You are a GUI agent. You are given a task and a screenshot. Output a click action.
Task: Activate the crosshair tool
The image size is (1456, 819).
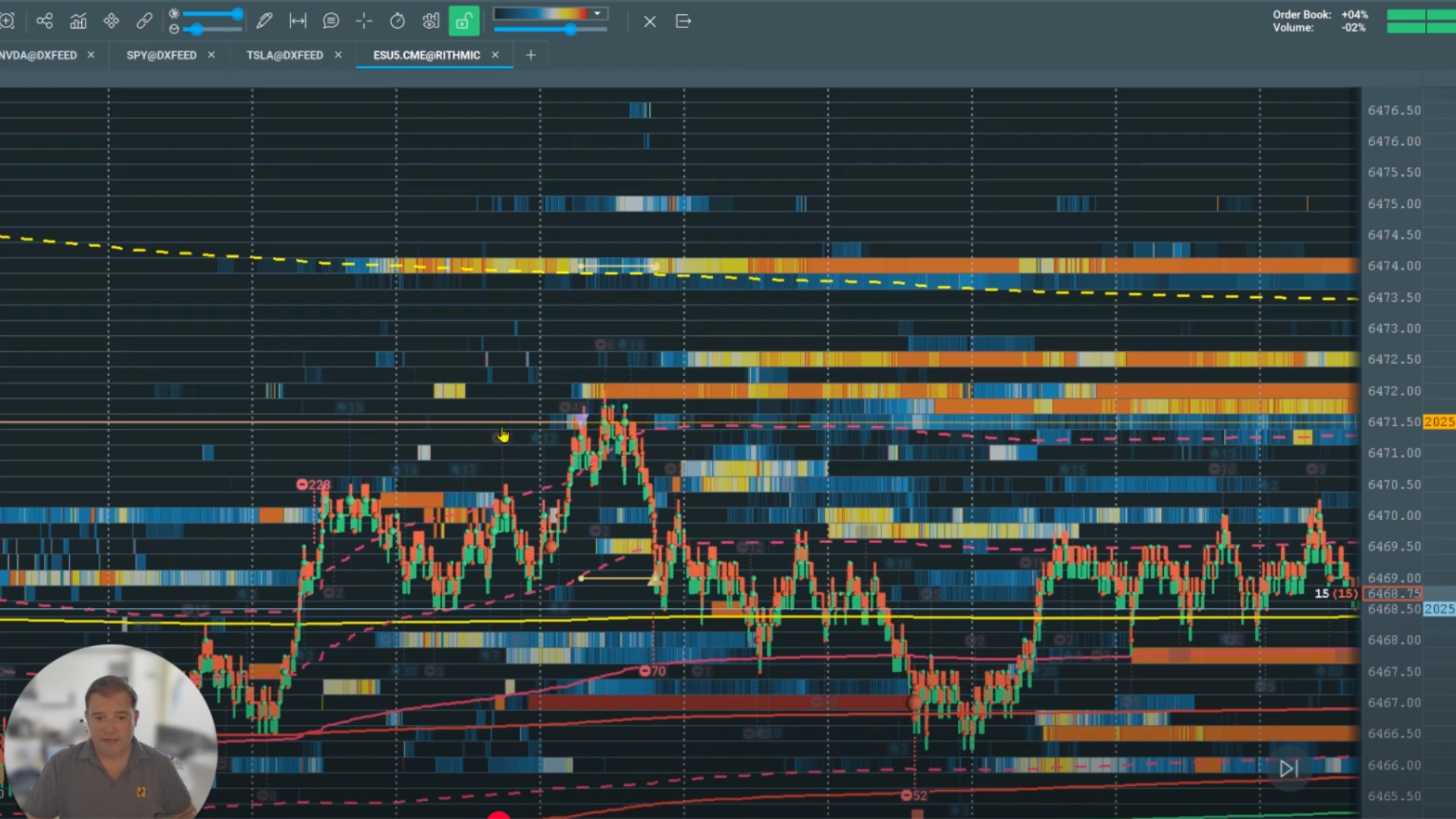pyautogui.click(x=364, y=21)
